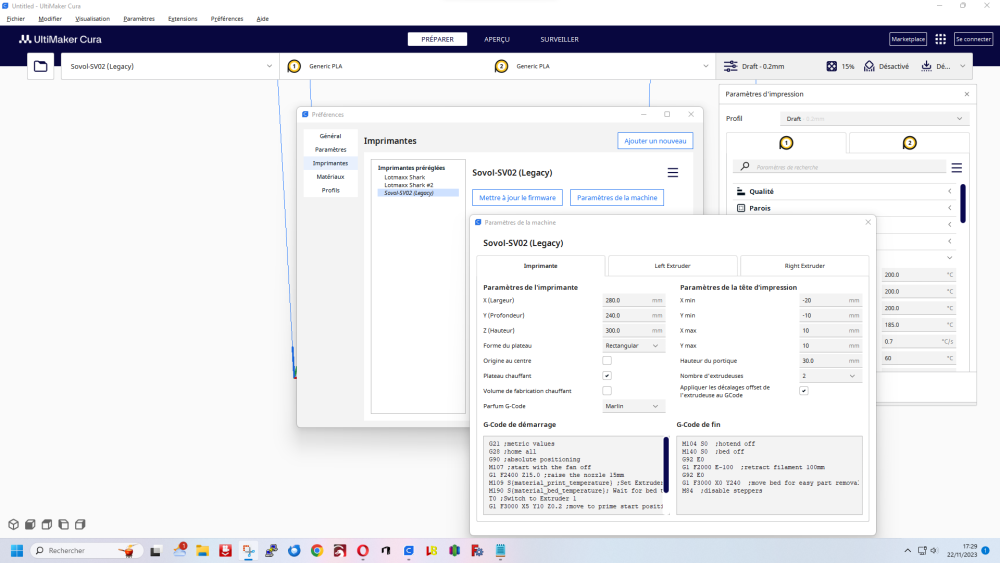Screen dimensions: 1000x563
Task: Click the X (Largeur) 280.0 field
Action: tap(633, 300)
